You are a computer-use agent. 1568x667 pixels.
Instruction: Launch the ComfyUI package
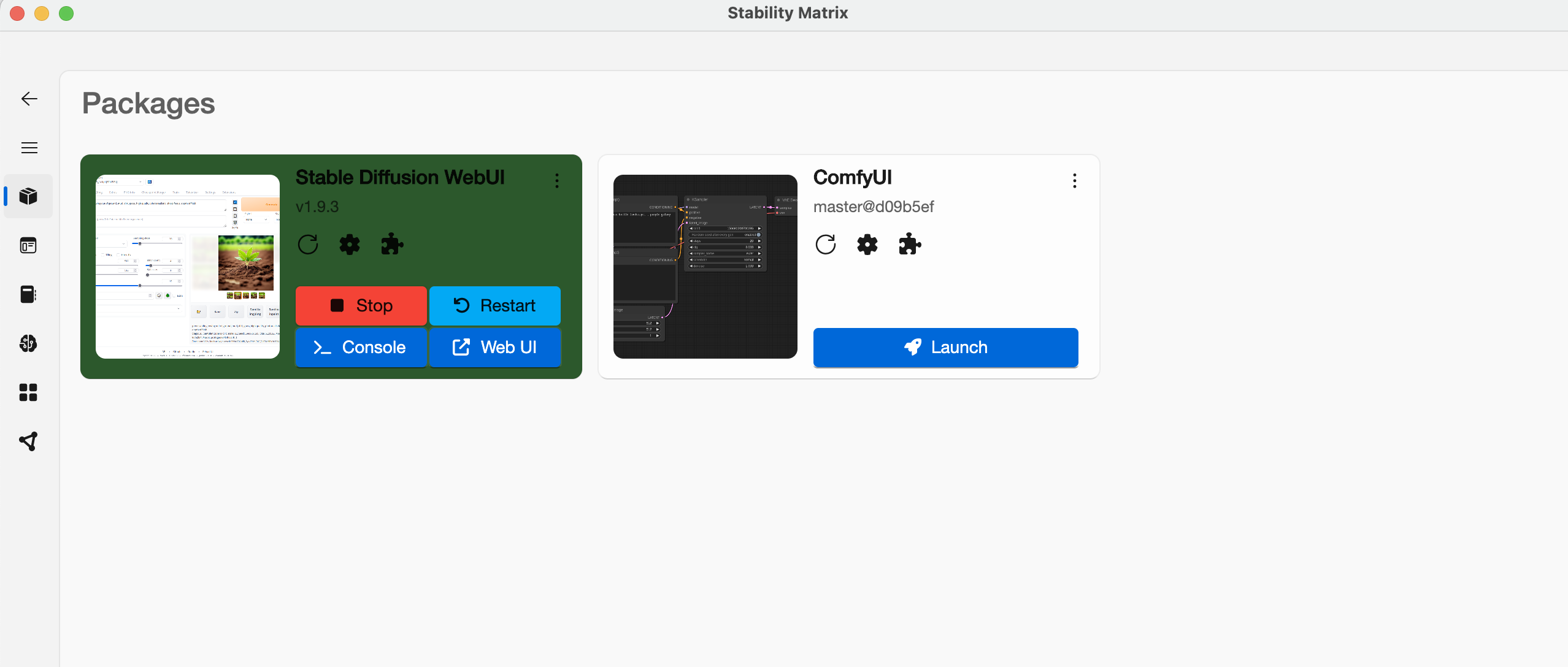coord(945,347)
